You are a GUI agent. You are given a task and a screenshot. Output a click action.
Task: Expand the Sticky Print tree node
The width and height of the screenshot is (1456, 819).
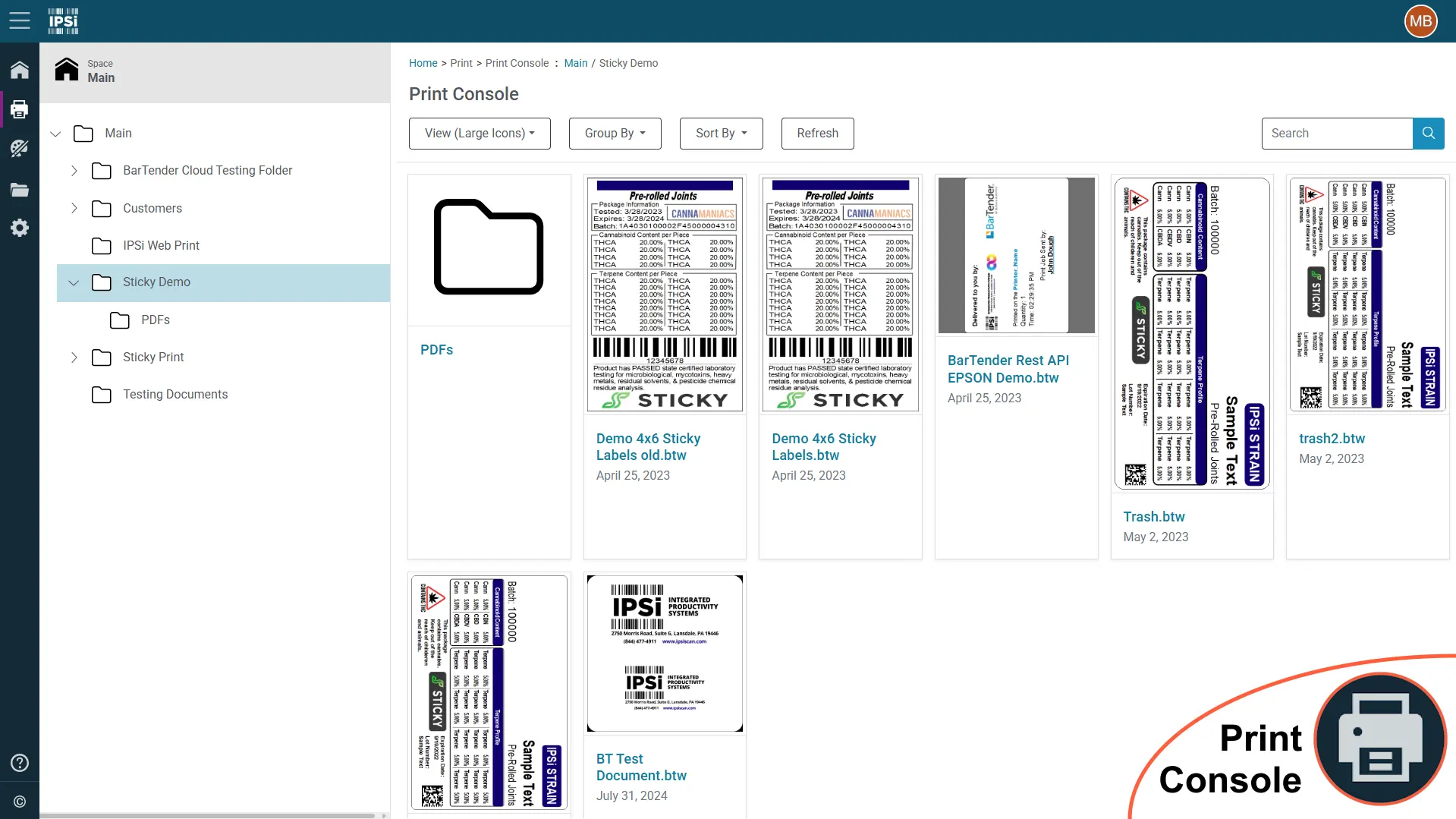pyautogui.click(x=74, y=358)
